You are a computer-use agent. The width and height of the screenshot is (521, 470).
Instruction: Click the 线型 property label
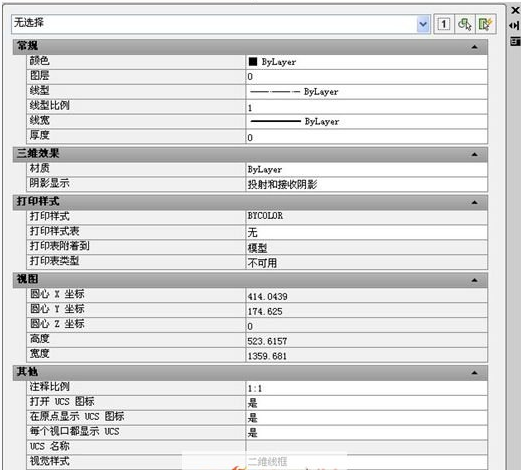(40, 90)
